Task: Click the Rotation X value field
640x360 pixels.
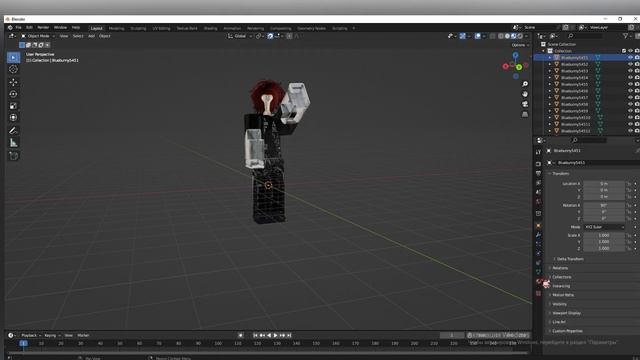Action: point(604,206)
